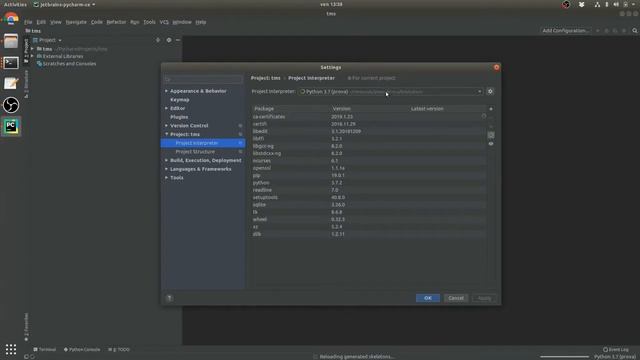Image resolution: width=640 pixels, height=360 pixels.
Task: Open the Event Log
Action: click(x=616, y=349)
